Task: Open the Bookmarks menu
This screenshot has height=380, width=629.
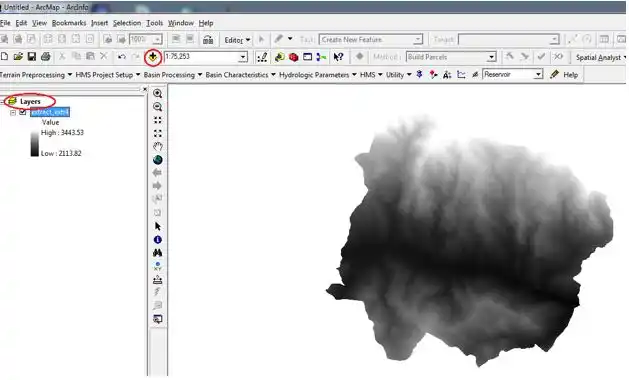Action: (69, 23)
